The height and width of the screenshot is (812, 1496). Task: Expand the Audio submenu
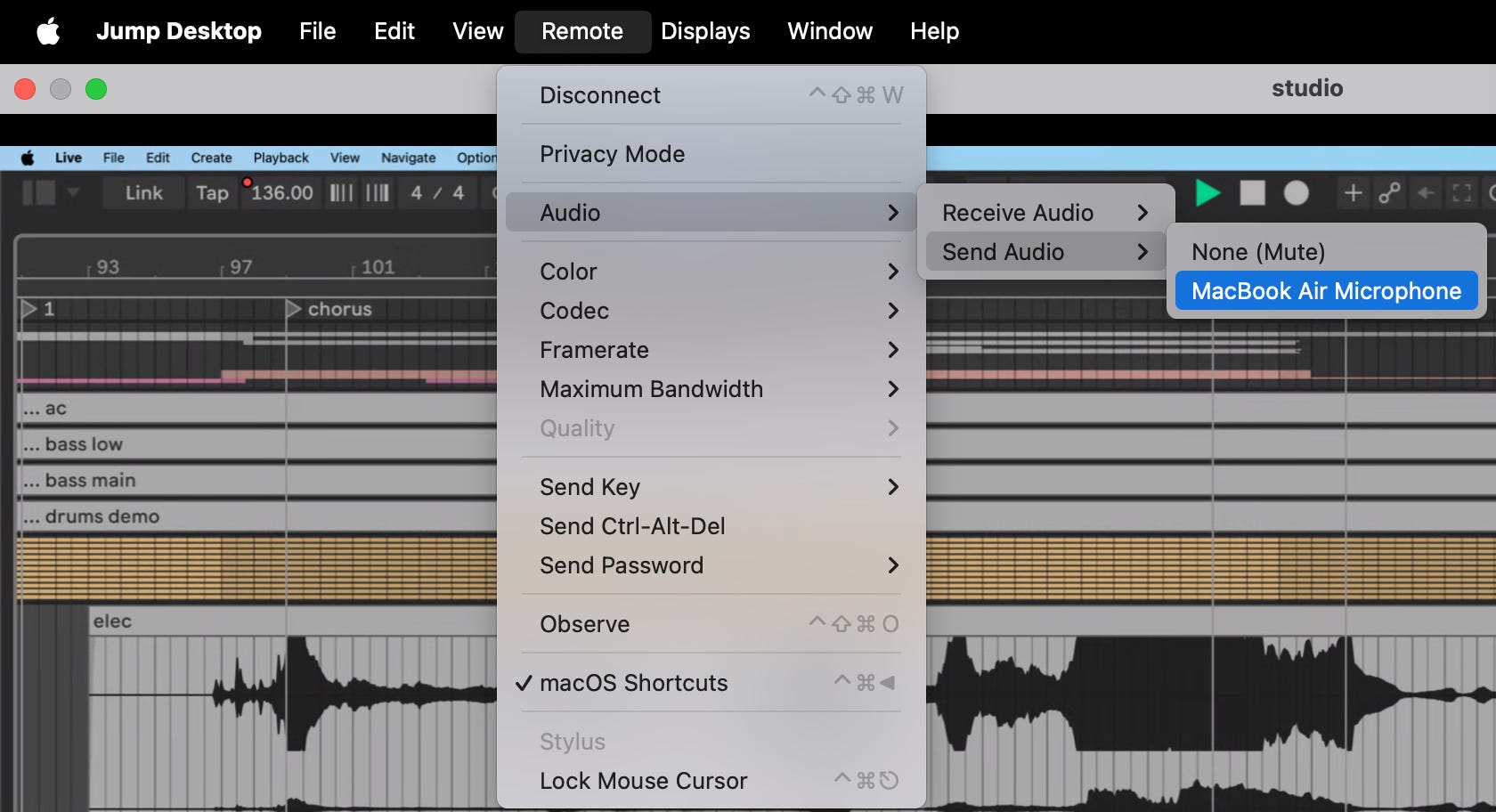(x=711, y=213)
